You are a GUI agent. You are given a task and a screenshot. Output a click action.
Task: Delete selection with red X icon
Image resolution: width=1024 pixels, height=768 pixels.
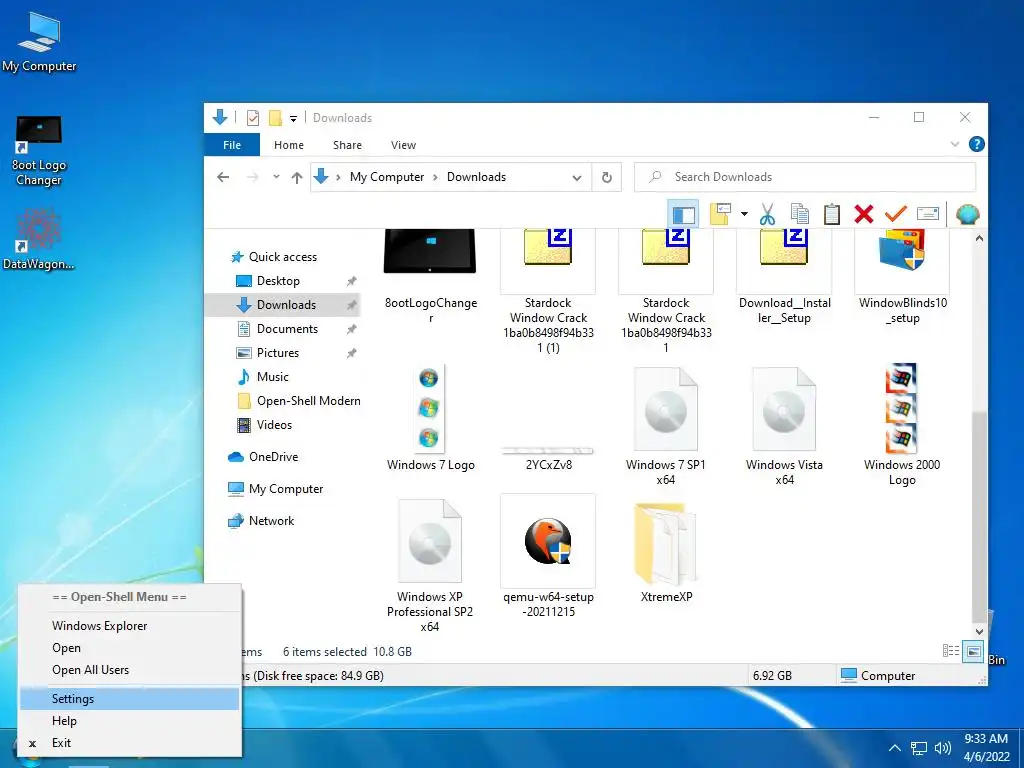pyautogui.click(x=863, y=214)
